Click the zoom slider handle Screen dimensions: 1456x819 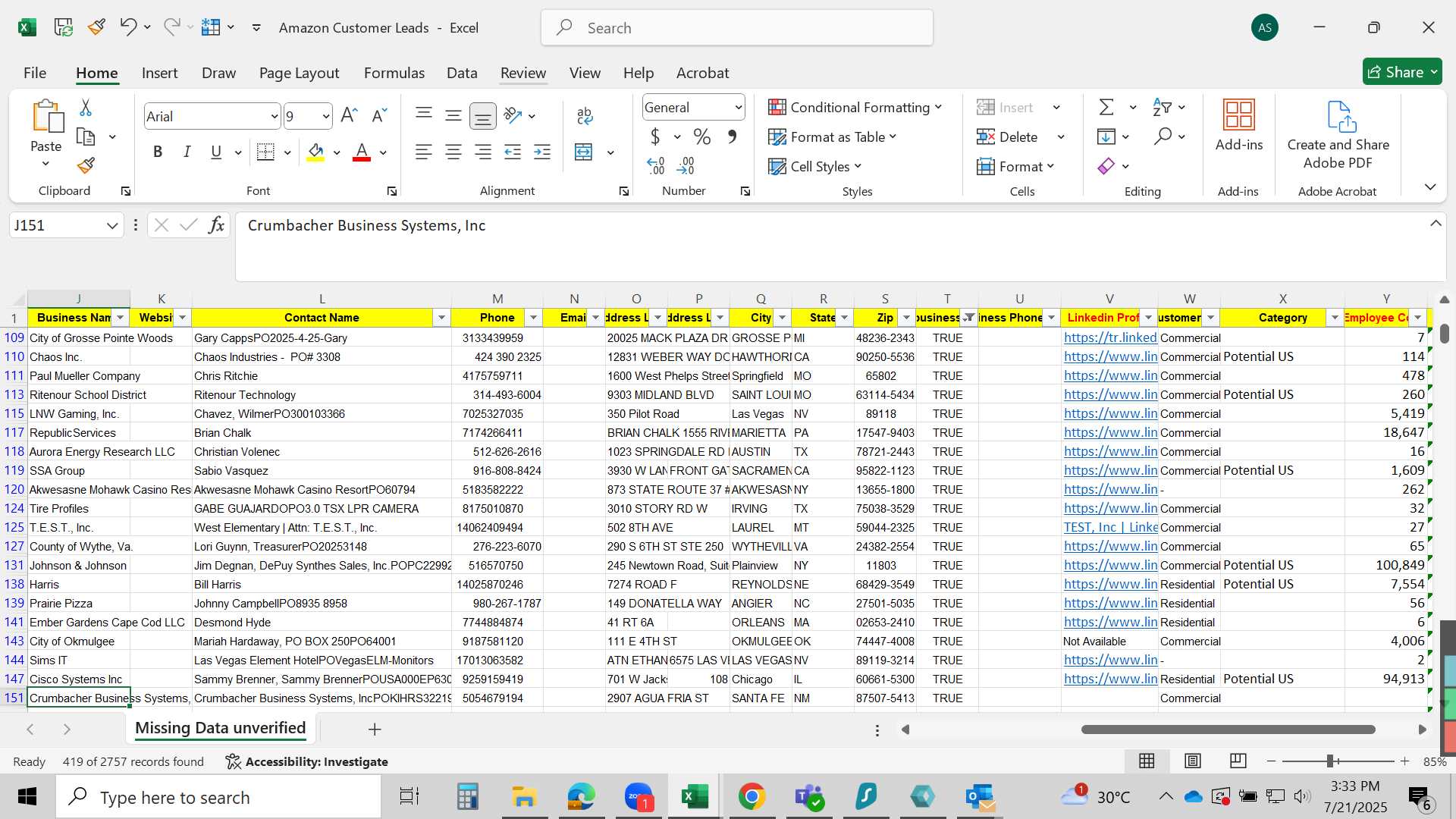(x=1330, y=761)
